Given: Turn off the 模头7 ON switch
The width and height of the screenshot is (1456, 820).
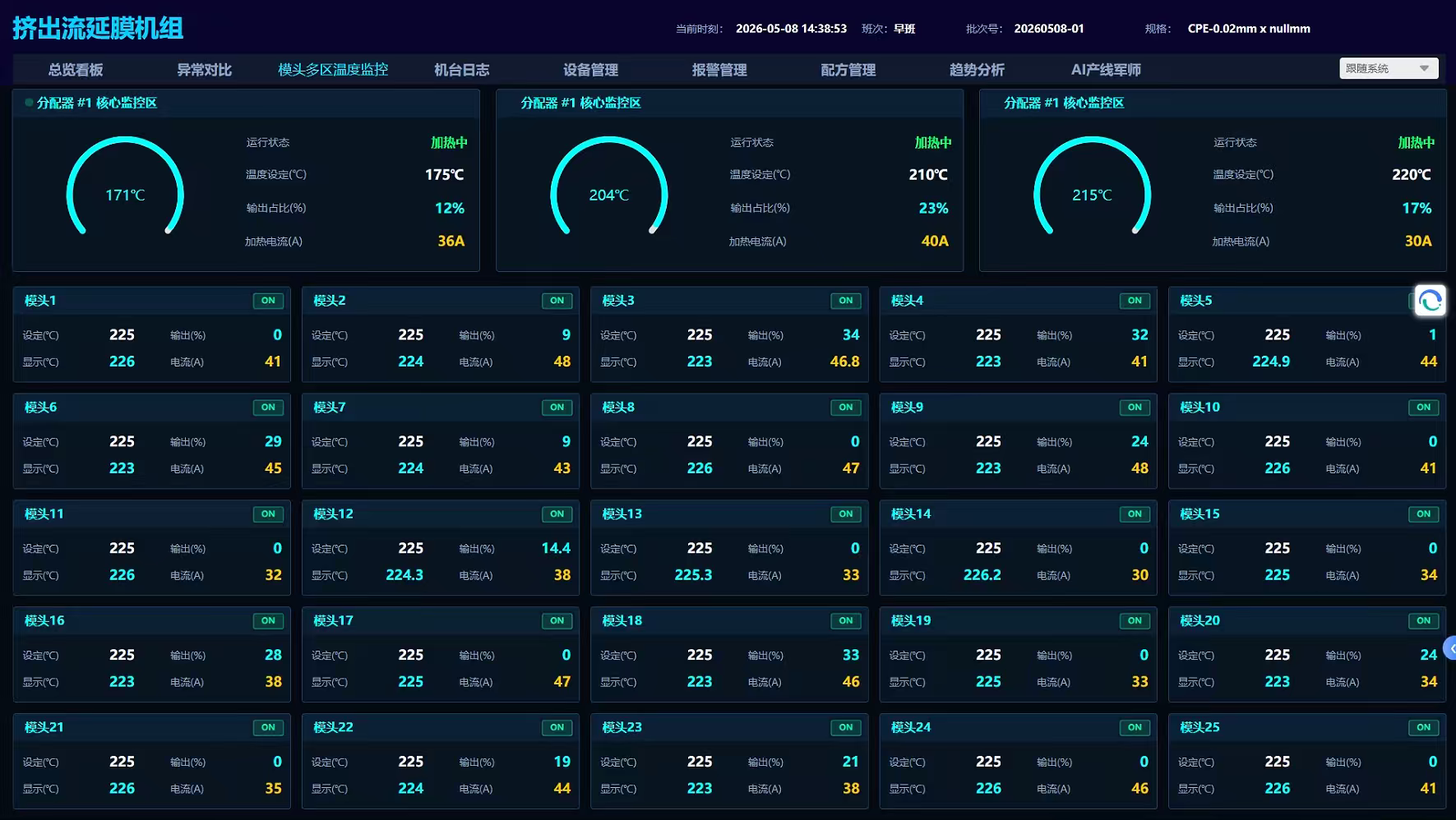Looking at the screenshot, I should click(x=557, y=408).
